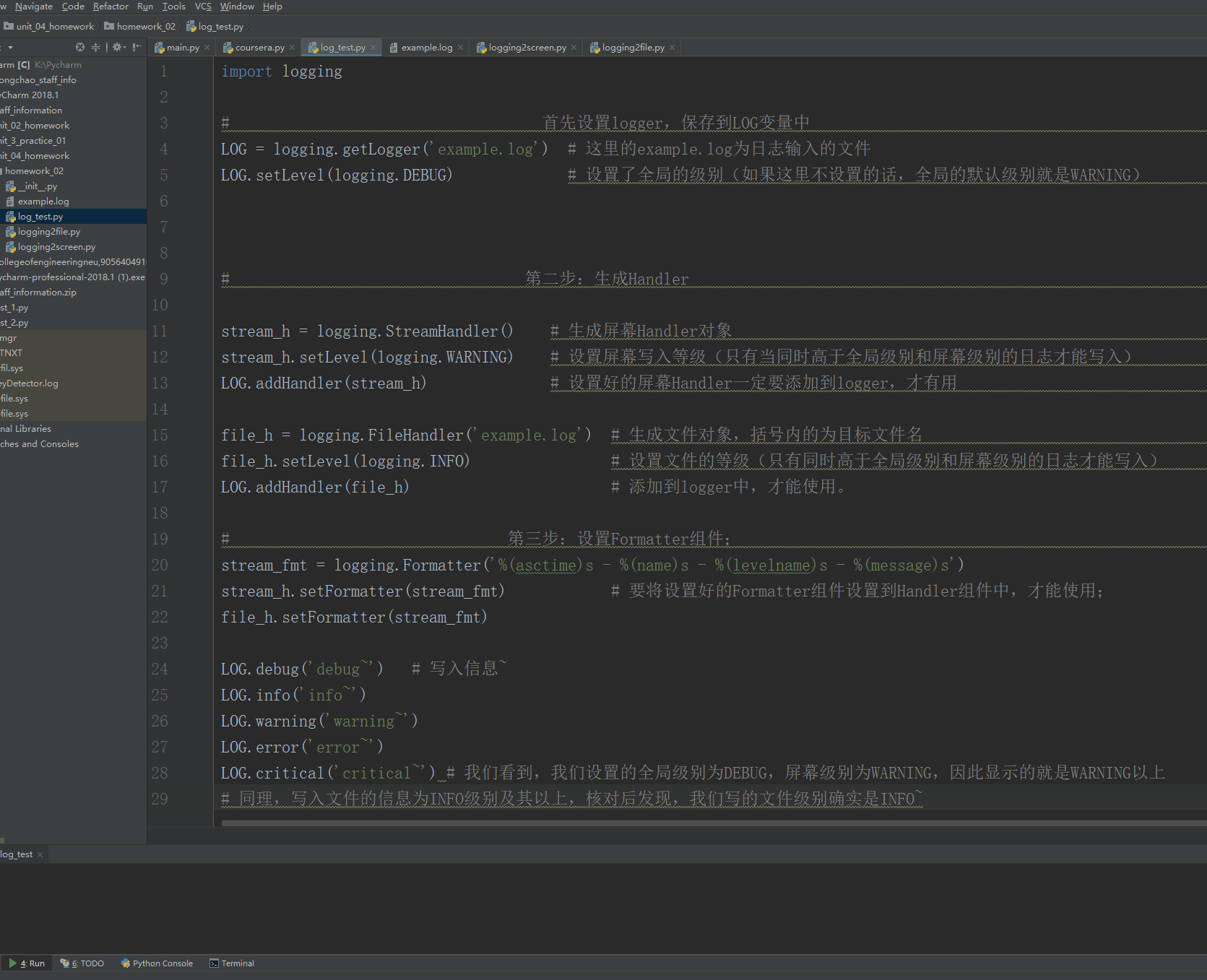Click stream_h.setFormatter line 21
This screenshot has width=1207, height=980.
pyautogui.click(x=363, y=591)
